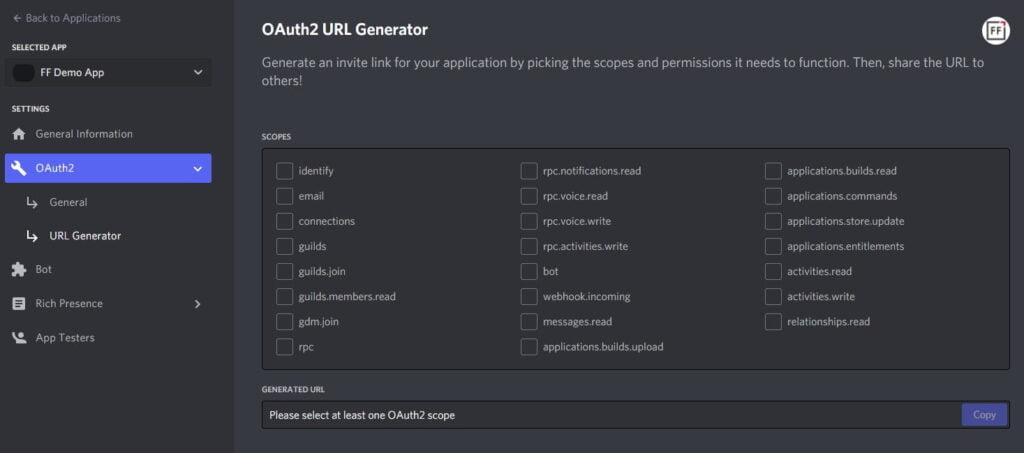
Task: Collapse the OAuth2 section chevron
Action: 197,169
